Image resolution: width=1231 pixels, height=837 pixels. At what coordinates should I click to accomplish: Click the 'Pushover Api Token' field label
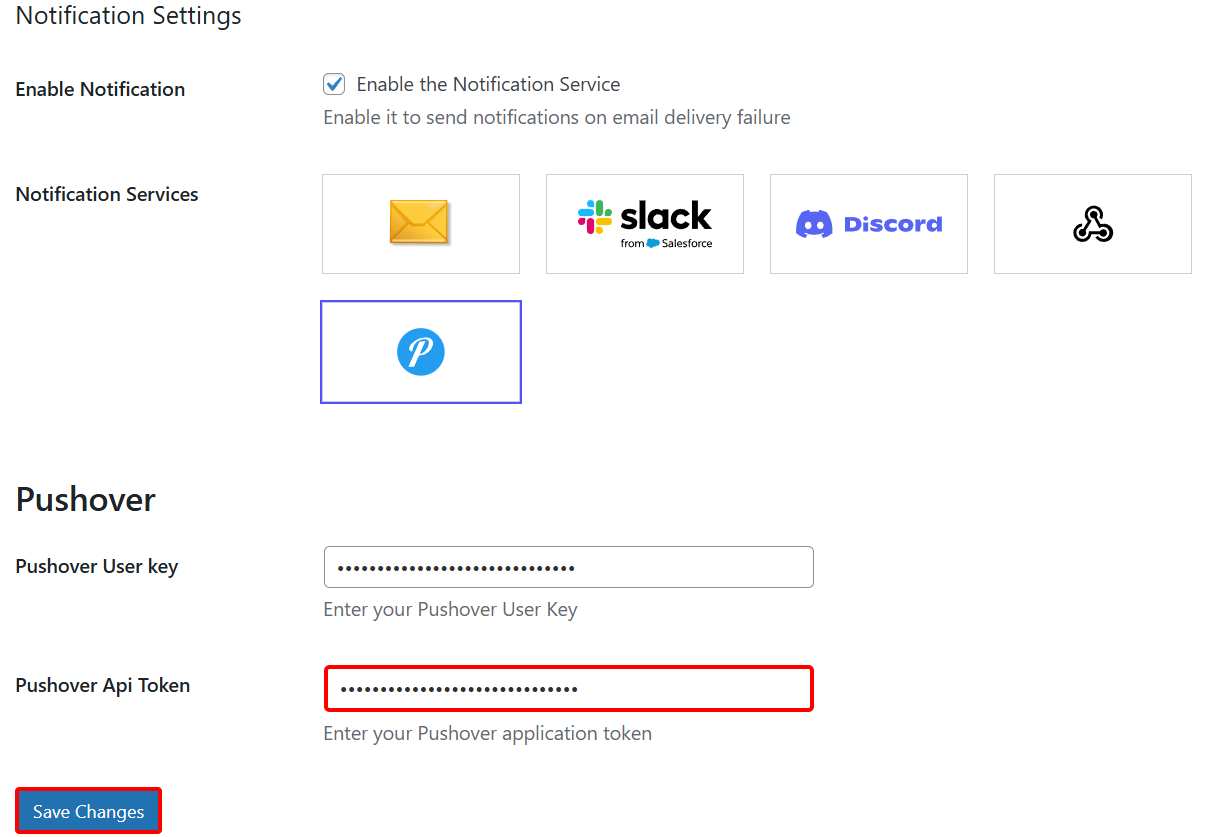coord(103,686)
